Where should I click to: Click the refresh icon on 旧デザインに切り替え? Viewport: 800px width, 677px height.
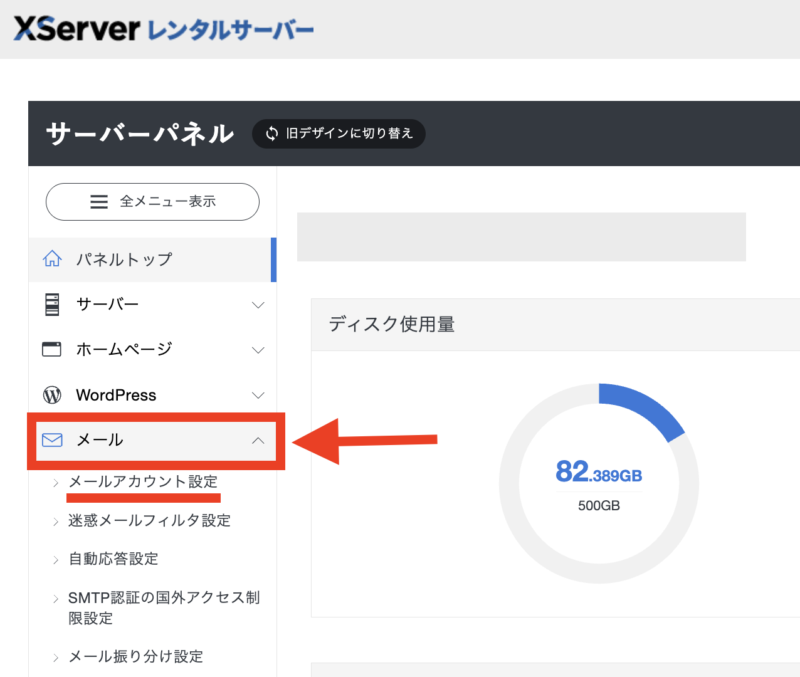tap(271, 133)
